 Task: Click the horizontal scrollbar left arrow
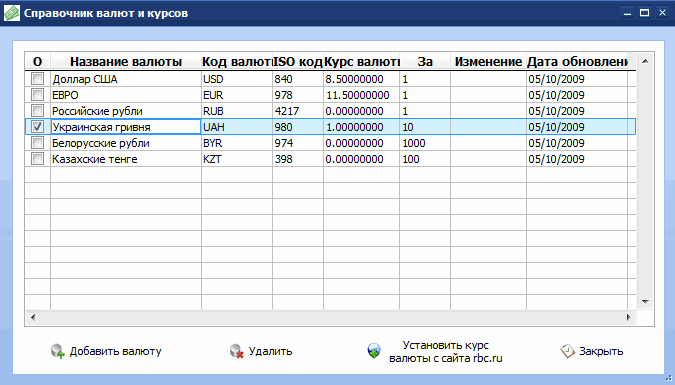point(33,317)
